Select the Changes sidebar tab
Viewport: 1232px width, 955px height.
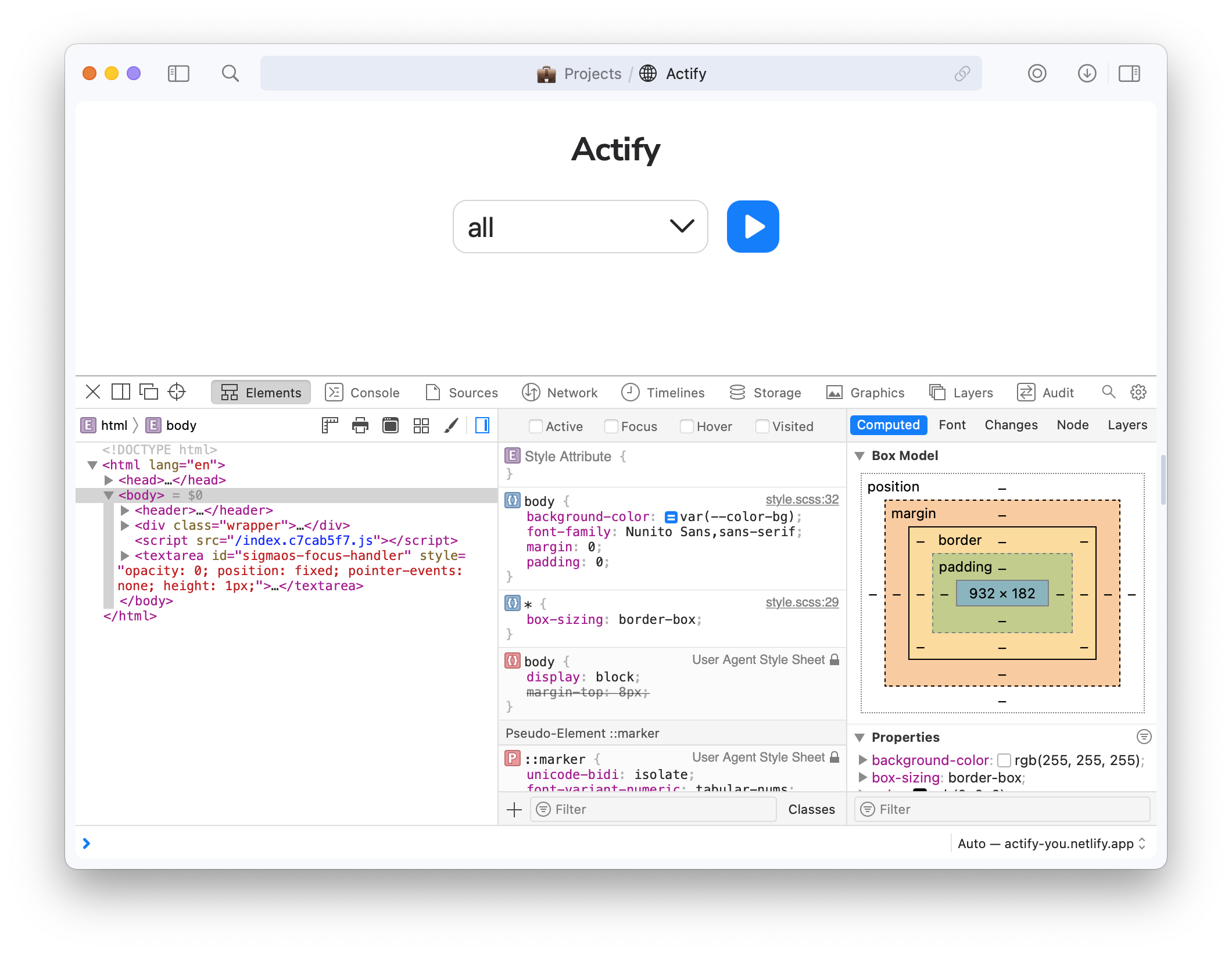pos(1011,425)
